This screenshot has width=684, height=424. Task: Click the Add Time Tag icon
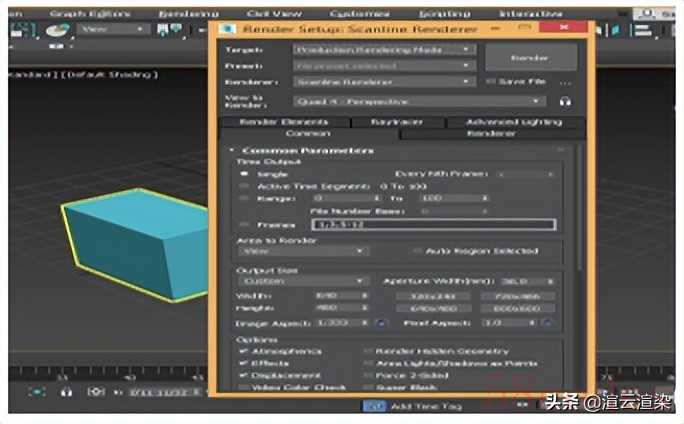point(373,406)
